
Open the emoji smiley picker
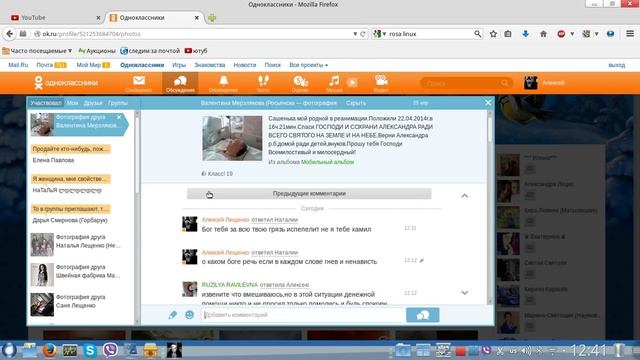click(189, 315)
